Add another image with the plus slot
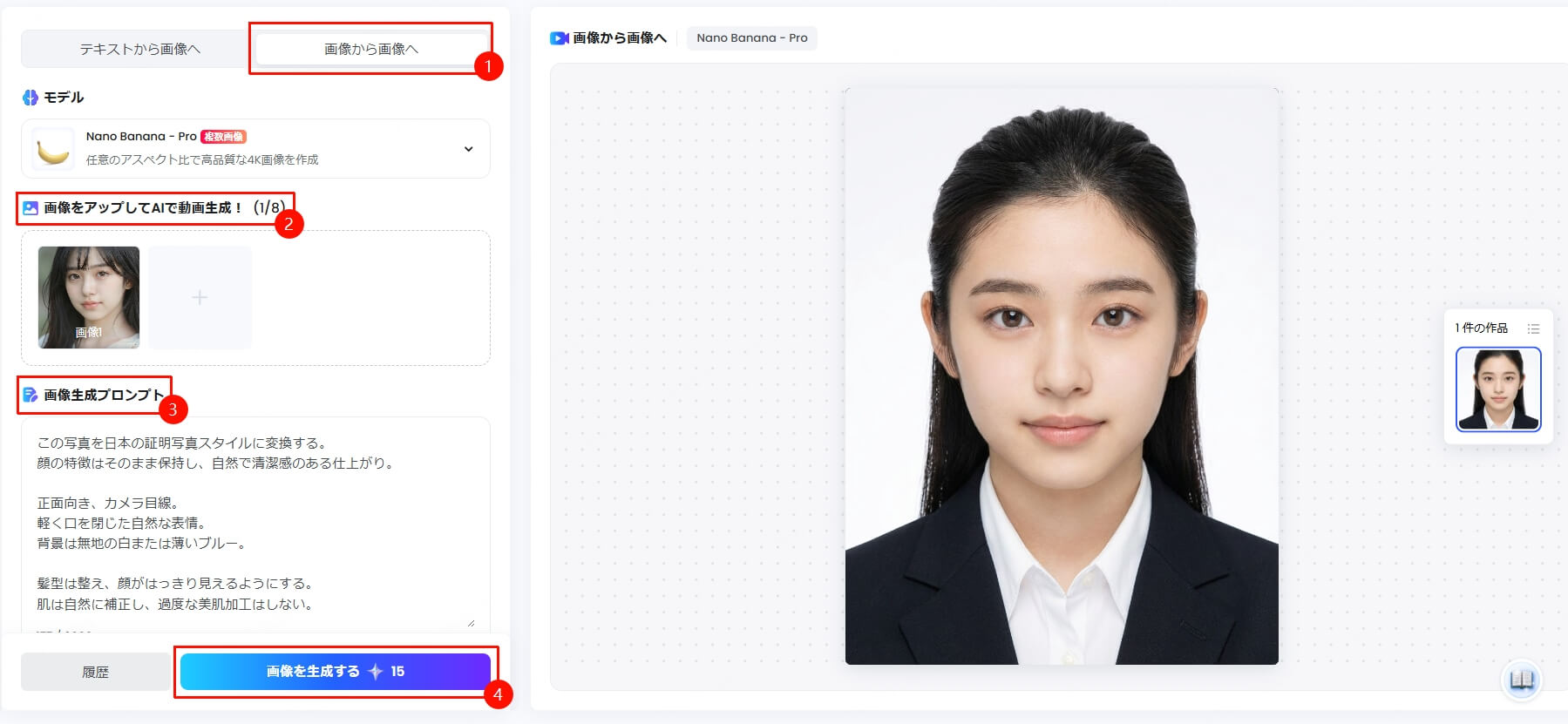 tap(200, 297)
